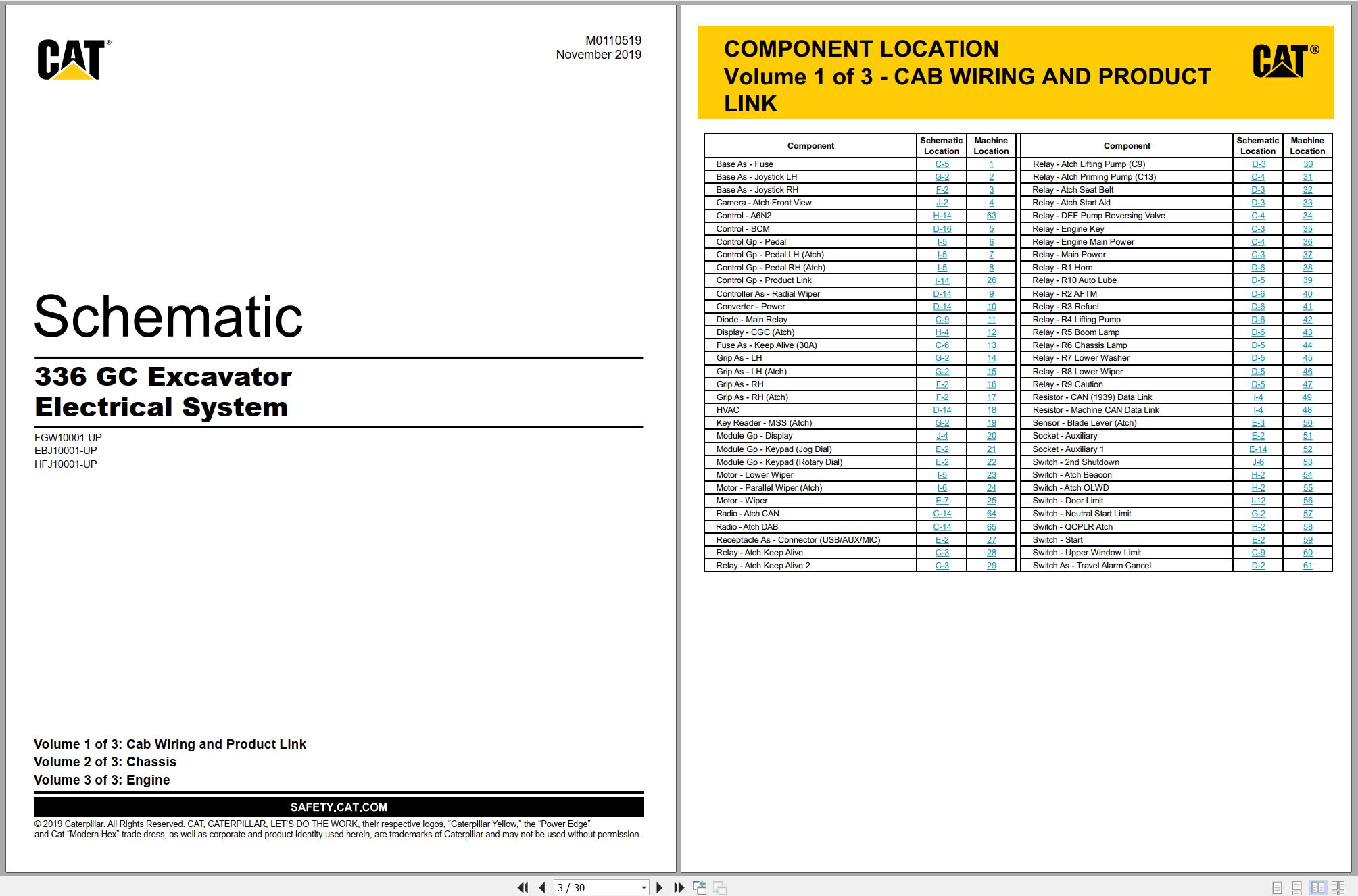Open machine location 1 for Base As - Fuse
Viewport: 1358px width, 896px height.
point(991,164)
